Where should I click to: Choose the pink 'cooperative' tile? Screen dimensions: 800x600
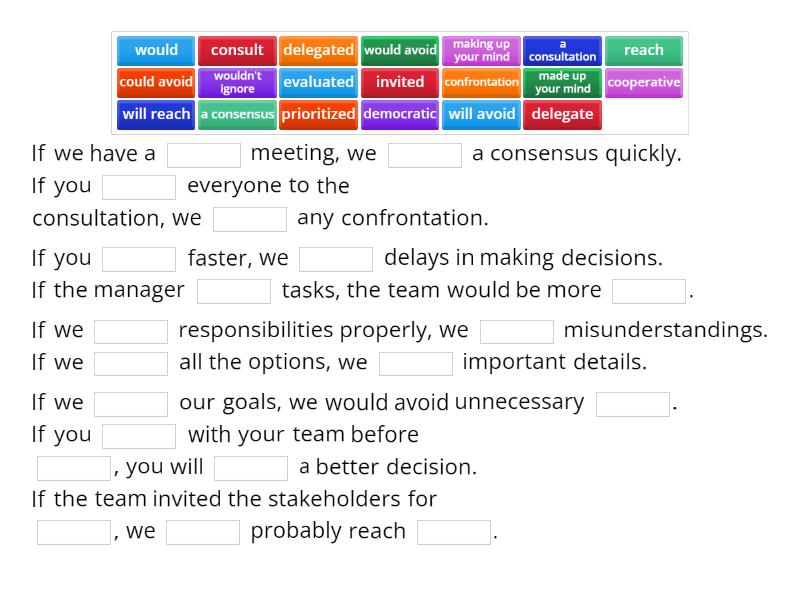coord(643,82)
